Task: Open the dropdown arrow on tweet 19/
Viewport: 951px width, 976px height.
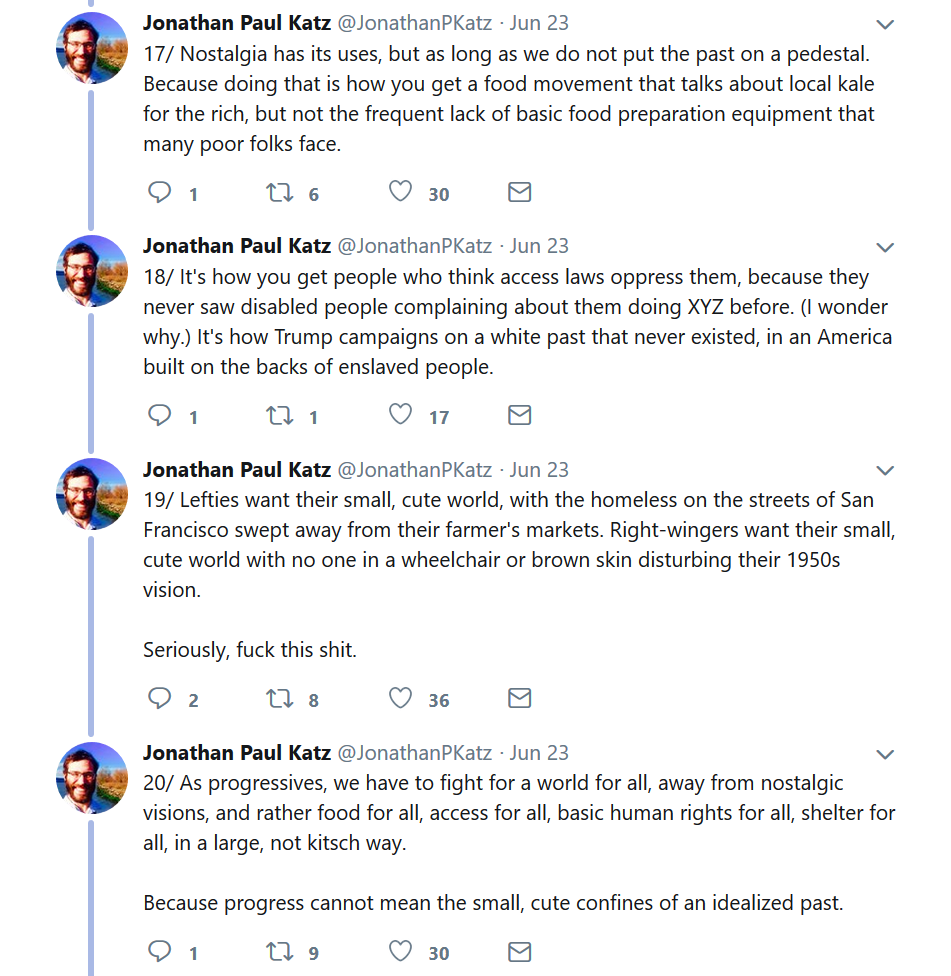Action: click(x=885, y=471)
